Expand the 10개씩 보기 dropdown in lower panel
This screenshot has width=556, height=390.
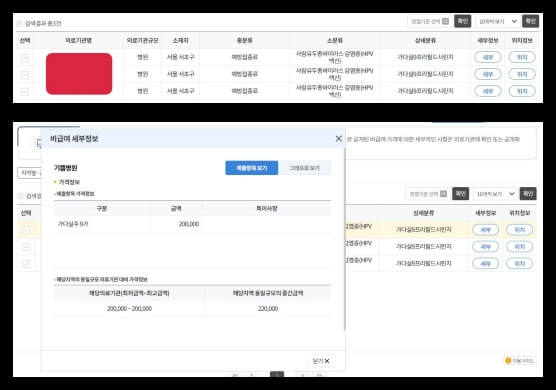pyautogui.click(x=495, y=194)
